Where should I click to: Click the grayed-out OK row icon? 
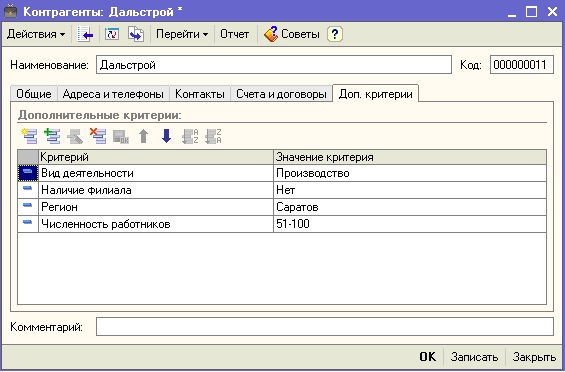pos(121,137)
